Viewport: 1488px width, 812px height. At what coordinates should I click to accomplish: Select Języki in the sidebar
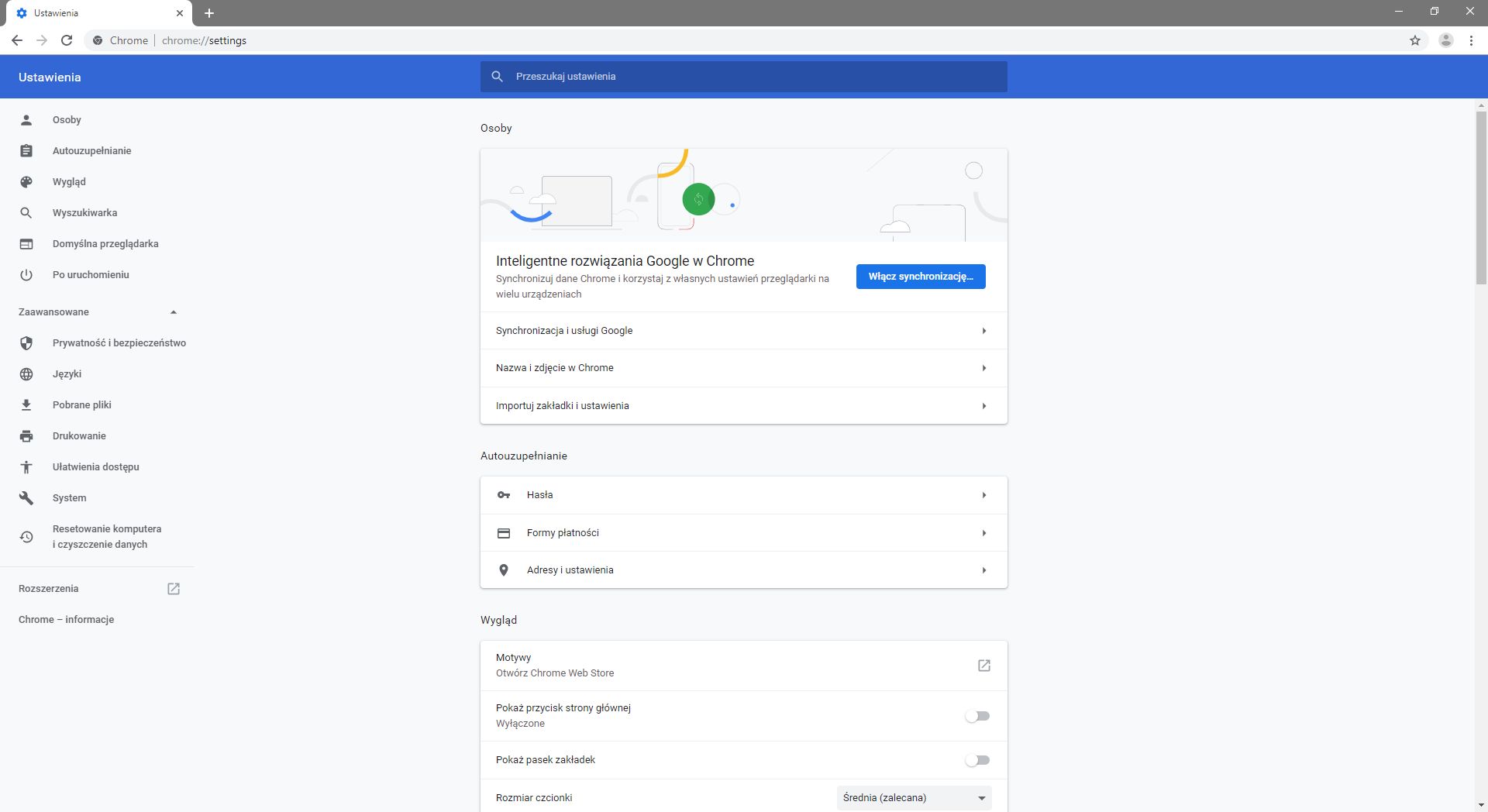pyautogui.click(x=67, y=373)
